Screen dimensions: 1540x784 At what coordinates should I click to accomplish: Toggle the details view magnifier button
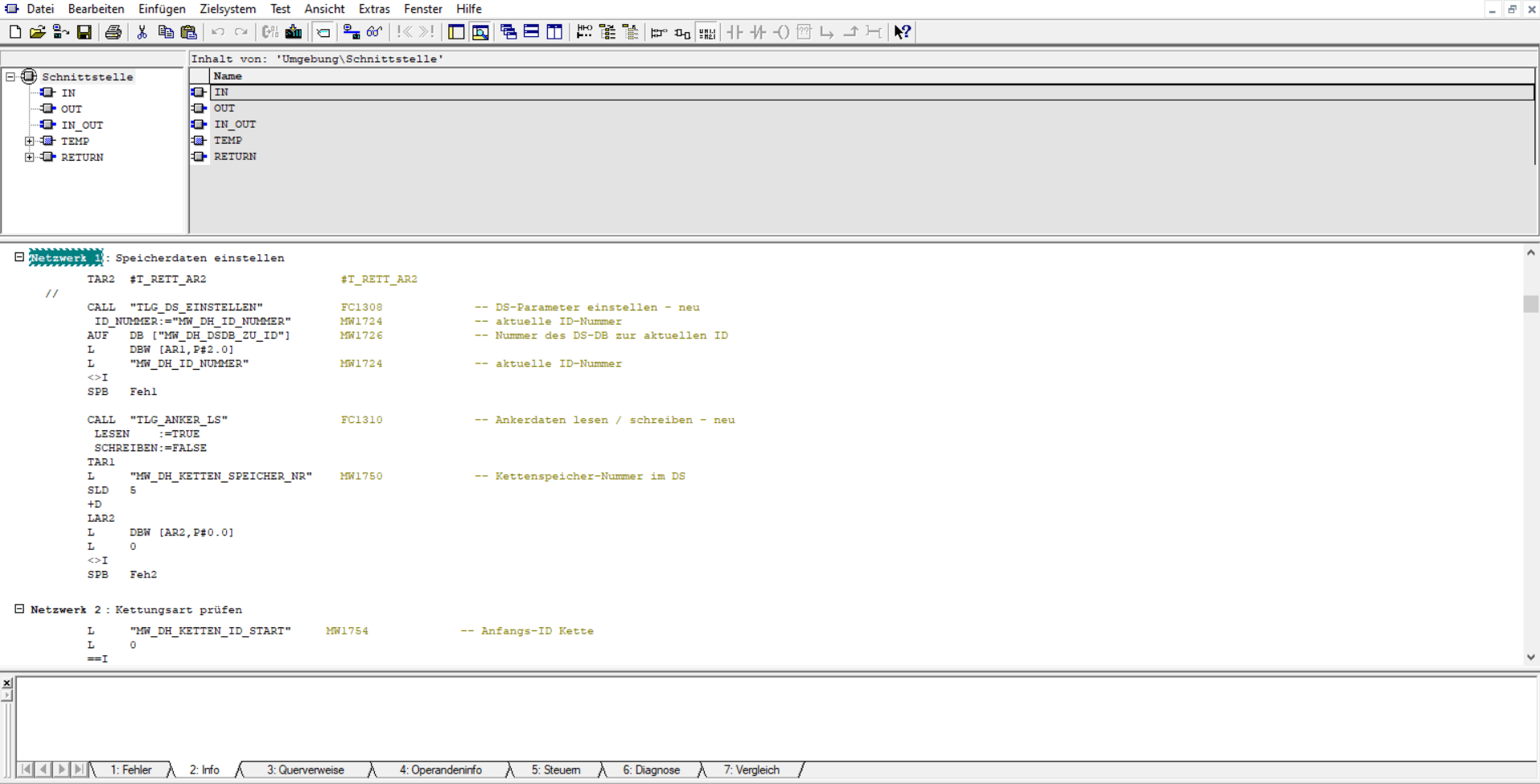[x=480, y=32]
